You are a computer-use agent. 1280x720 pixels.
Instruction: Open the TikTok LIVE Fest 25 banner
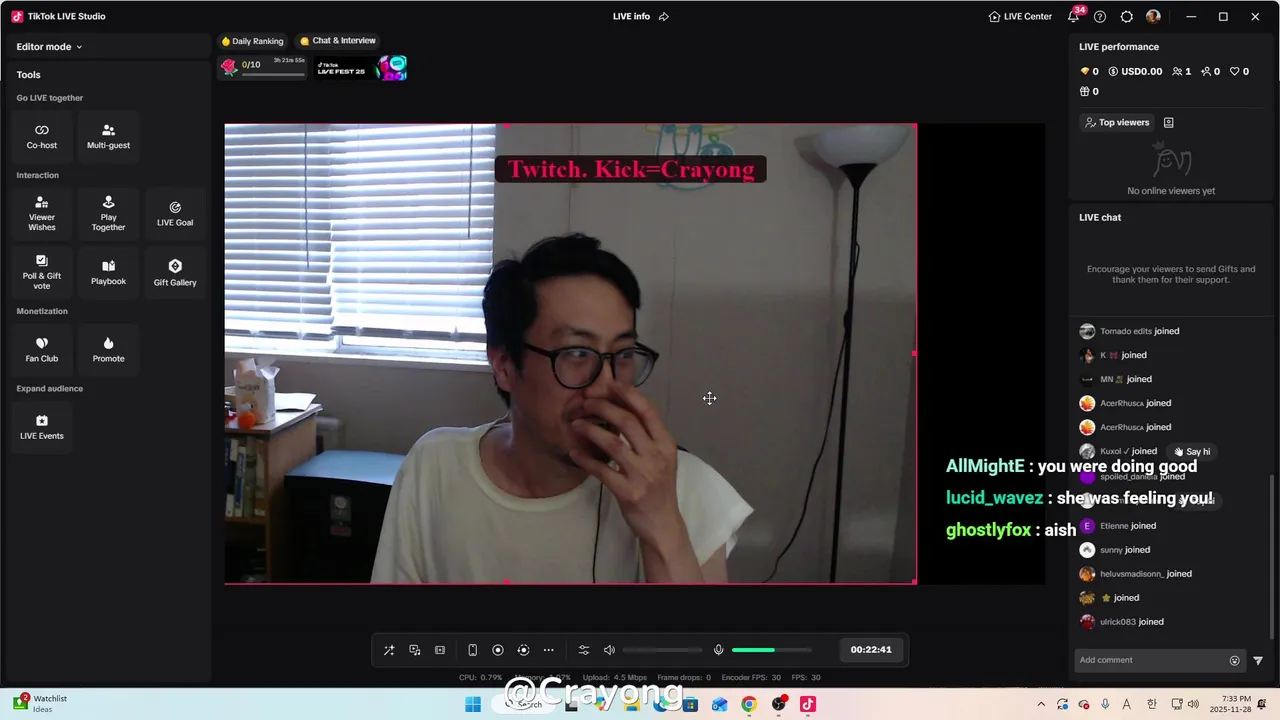pyautogui.click(x=362, y=68)
